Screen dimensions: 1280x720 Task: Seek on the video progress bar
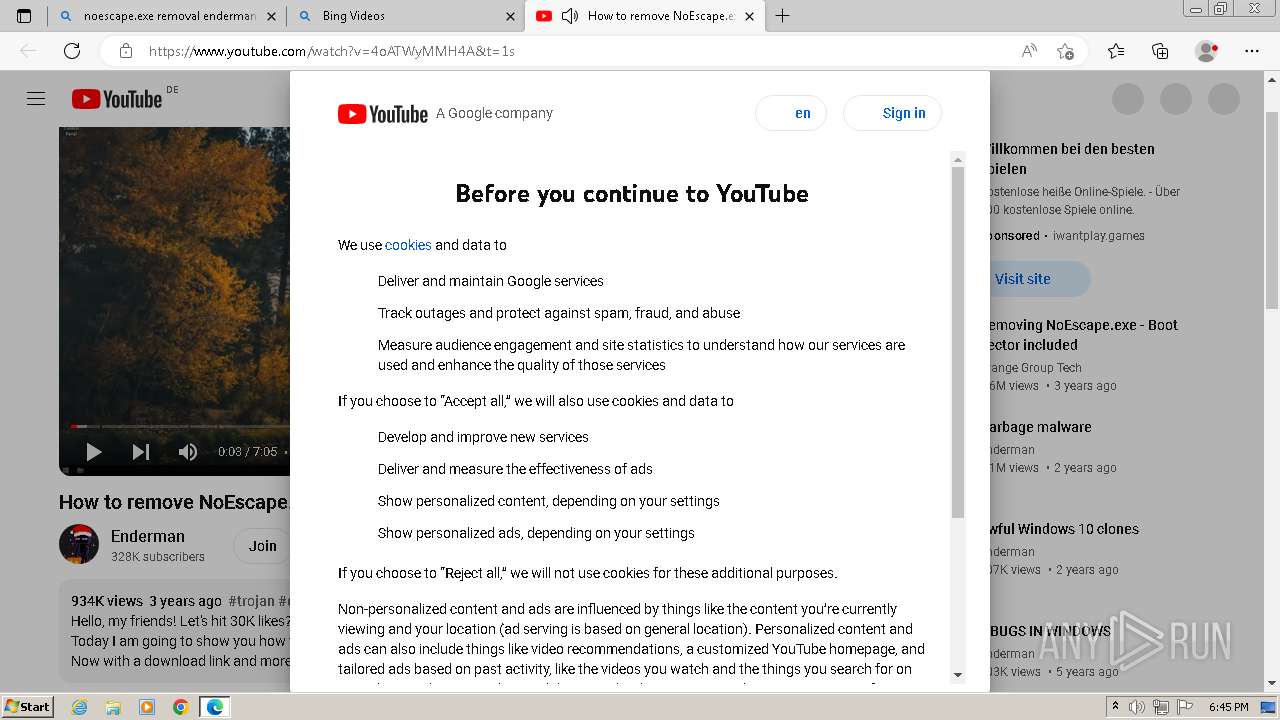(180, 427)
